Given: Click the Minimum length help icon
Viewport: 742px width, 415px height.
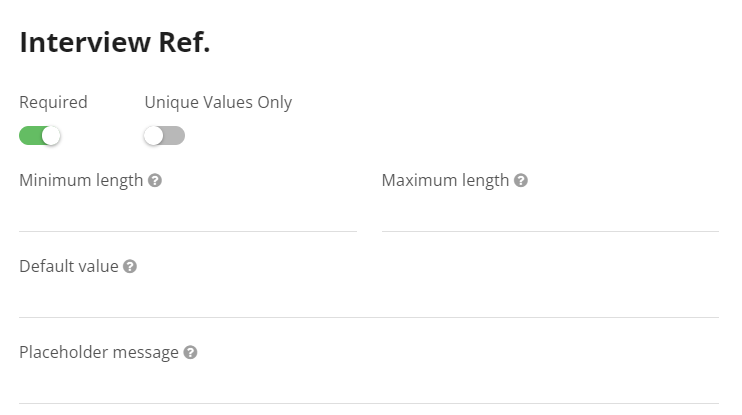Looking at the screenshot, I should click(x=155, y=181).
